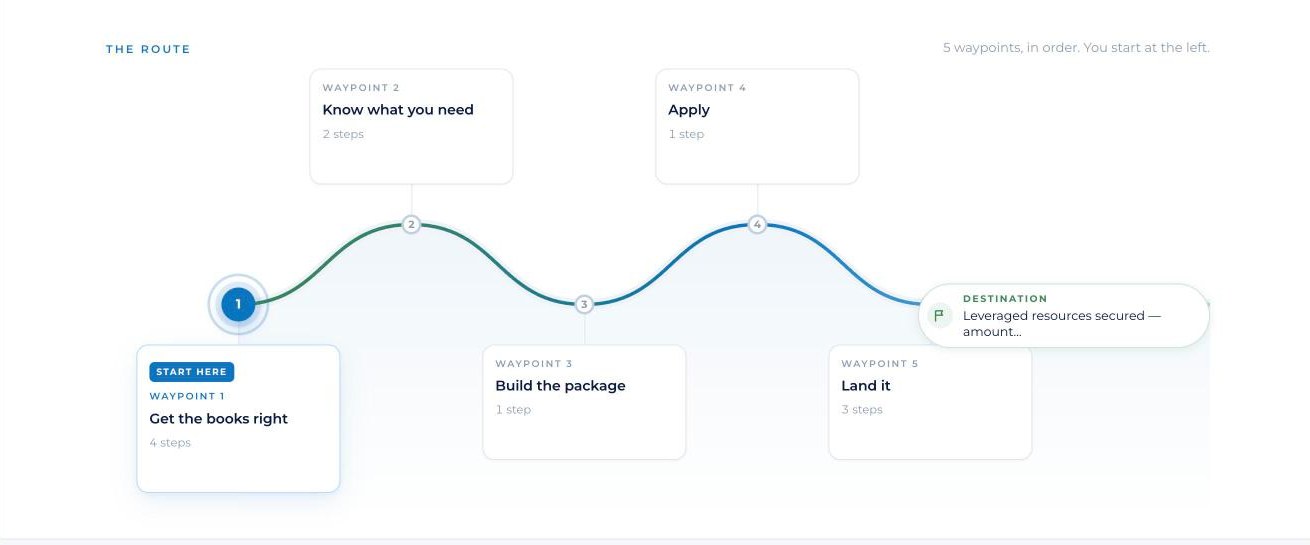
Task: Open the Know what you need card
Action: pos(411,126)
